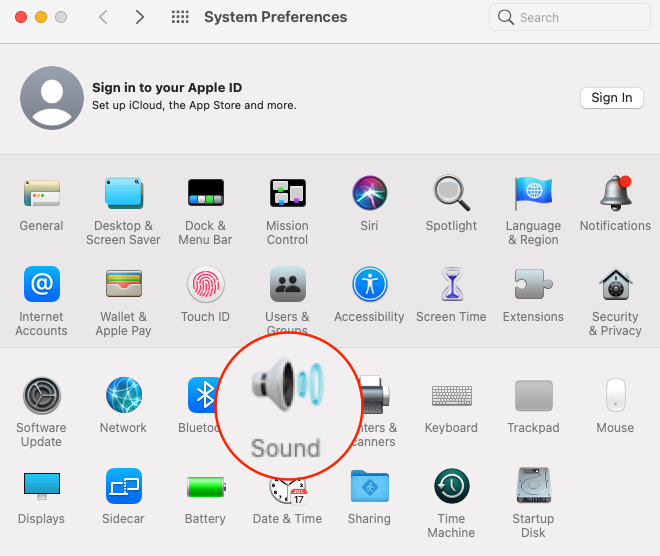Close the System Preferences window
660x556 pixels.
pyautogui.click(x=21, y=17)
